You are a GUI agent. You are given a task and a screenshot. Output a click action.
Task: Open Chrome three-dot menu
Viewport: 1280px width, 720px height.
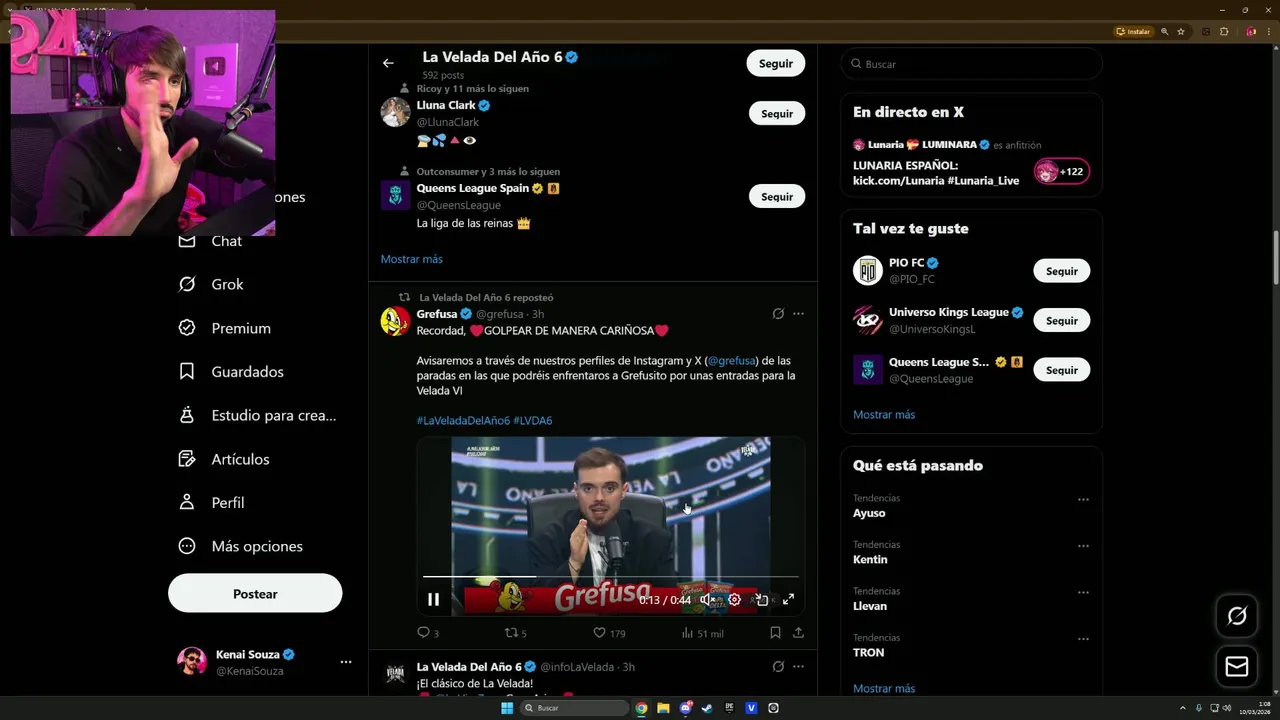coord(1268,32)
